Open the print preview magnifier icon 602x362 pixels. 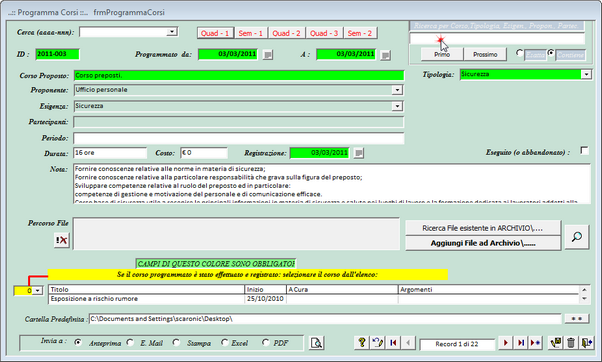[317, 342]
